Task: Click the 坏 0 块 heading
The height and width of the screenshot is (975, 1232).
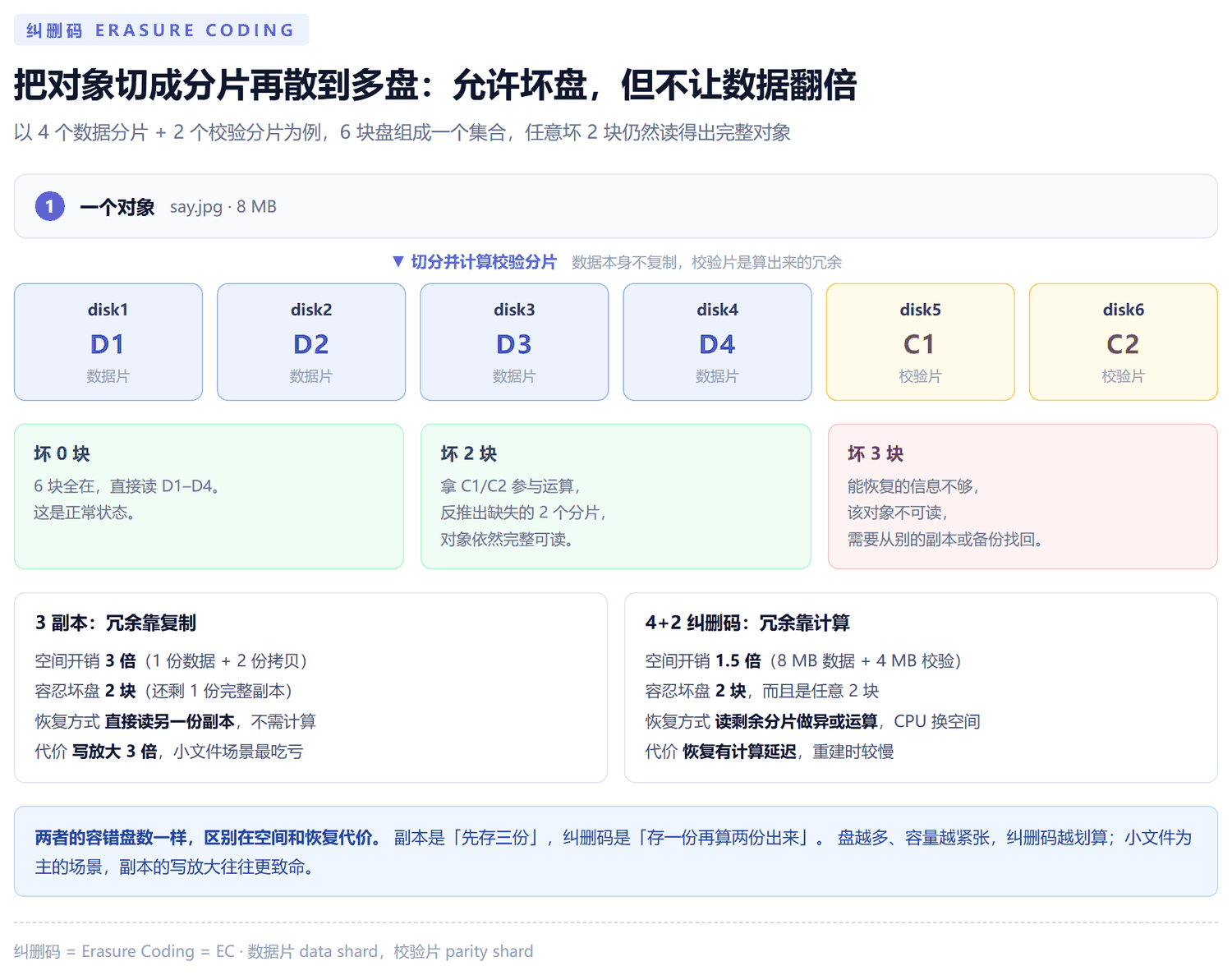Action: pyautogui.click(x=62, y=453)
